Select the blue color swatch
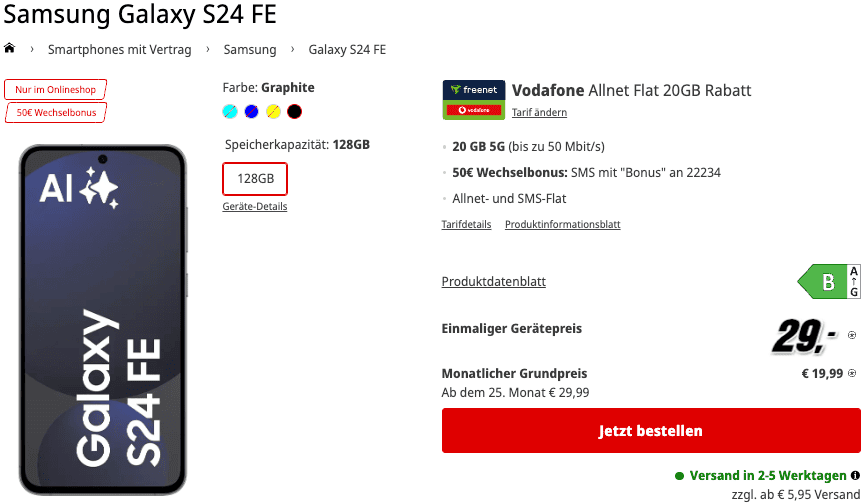The width and height of the screenshot is (862, 504). click(251, 112)
